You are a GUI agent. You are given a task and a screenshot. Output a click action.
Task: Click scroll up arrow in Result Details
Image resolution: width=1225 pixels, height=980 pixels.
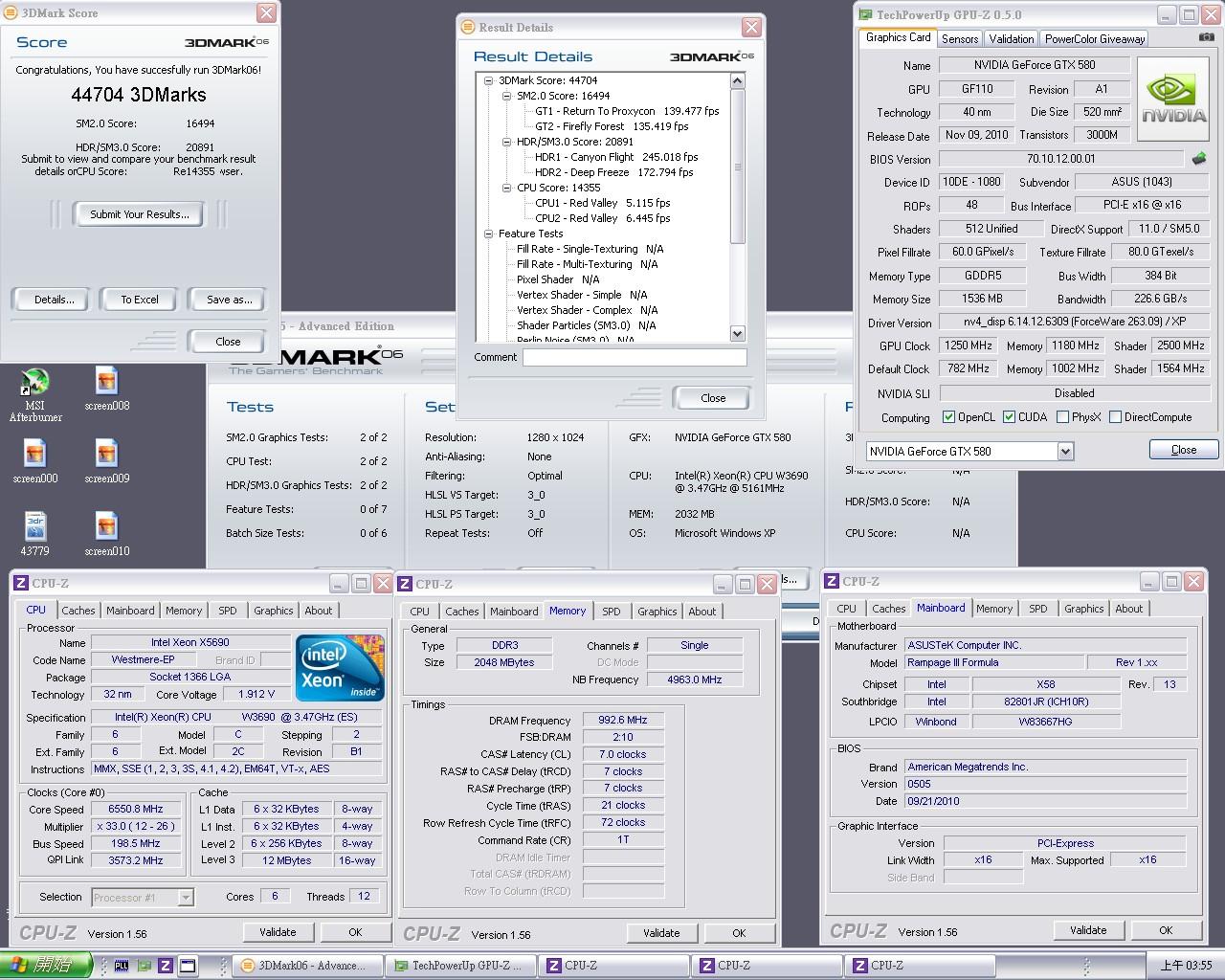click(x=737, y=81)
